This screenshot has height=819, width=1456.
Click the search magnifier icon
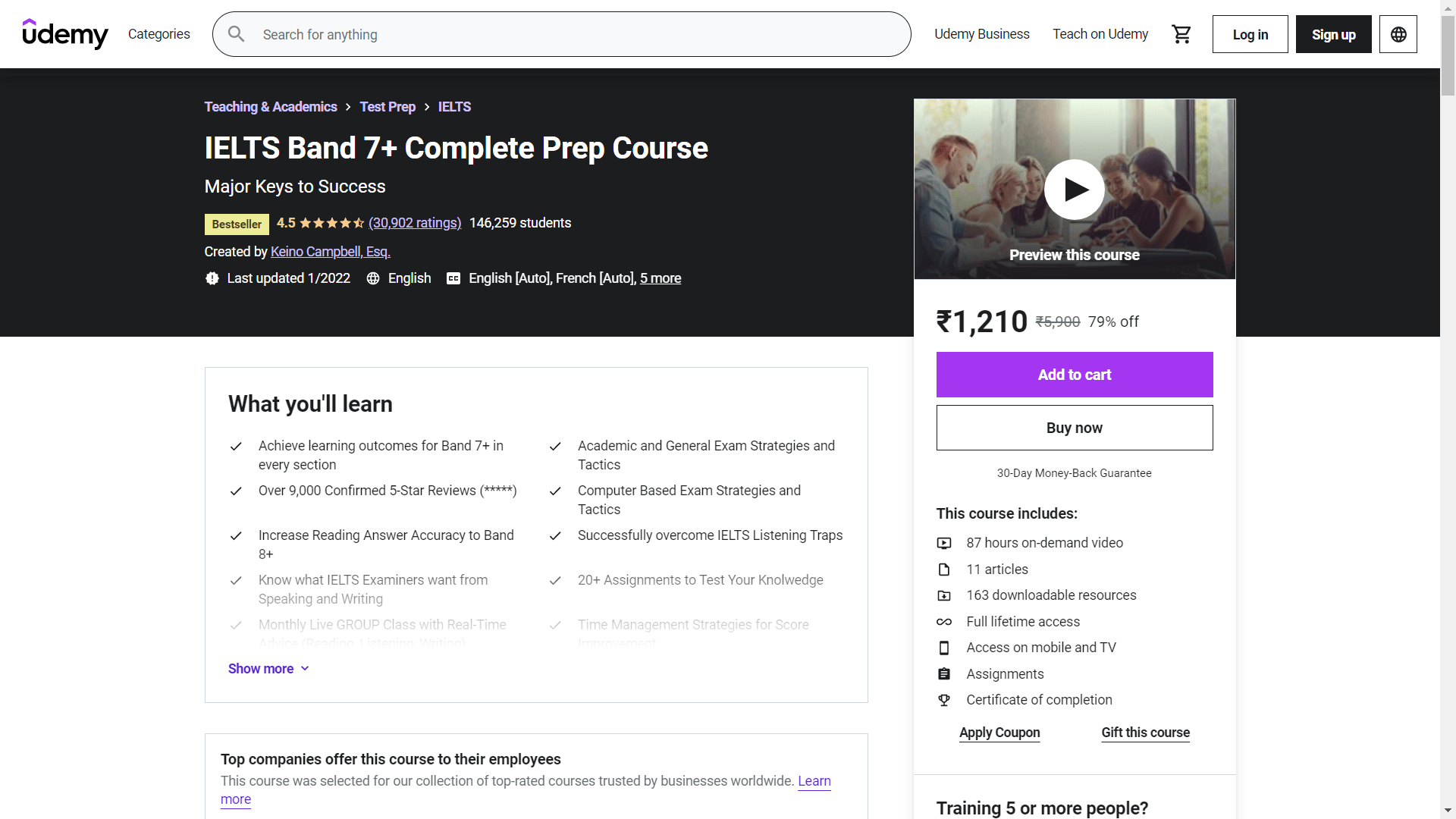pyautogui.click(x=237, y=34)
